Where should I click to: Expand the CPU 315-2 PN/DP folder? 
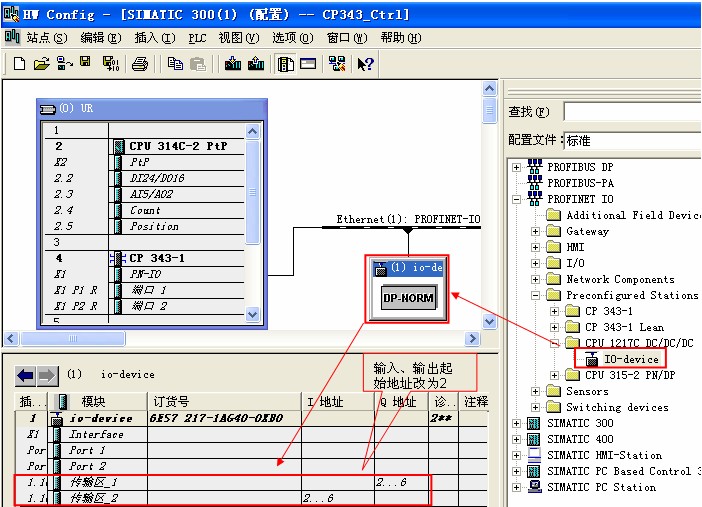pyautogui.click(x=554, y=375)
